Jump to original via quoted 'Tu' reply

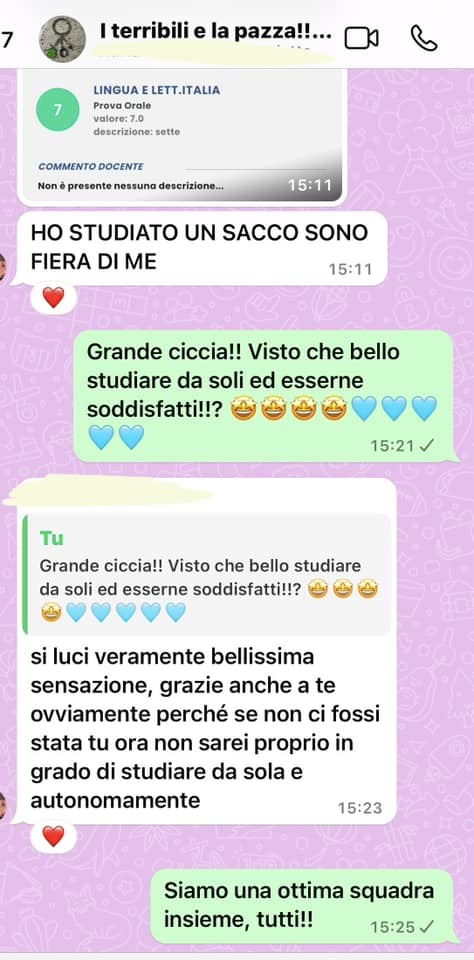206,574
